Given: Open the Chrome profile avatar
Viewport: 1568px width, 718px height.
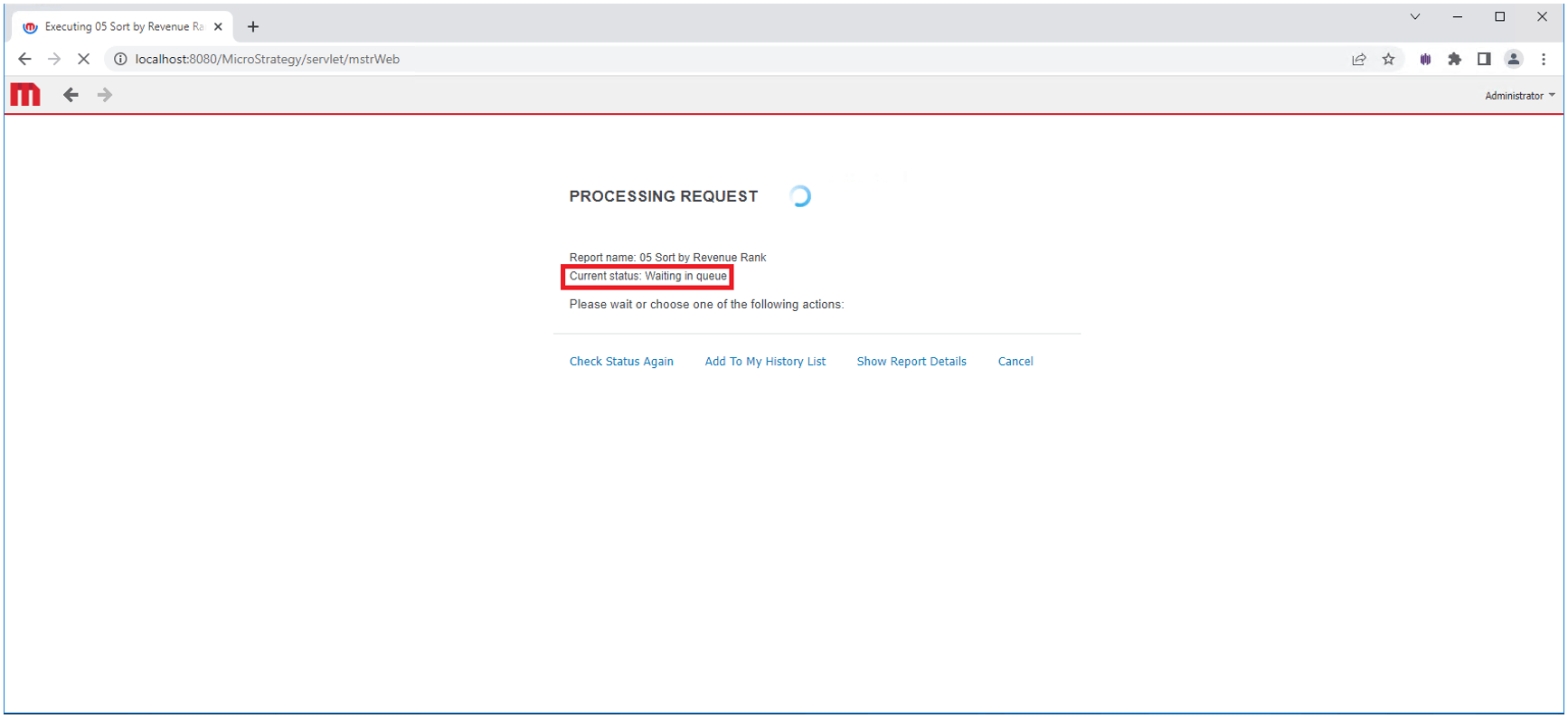Looking at the screenshot, I should (1513, 59).
